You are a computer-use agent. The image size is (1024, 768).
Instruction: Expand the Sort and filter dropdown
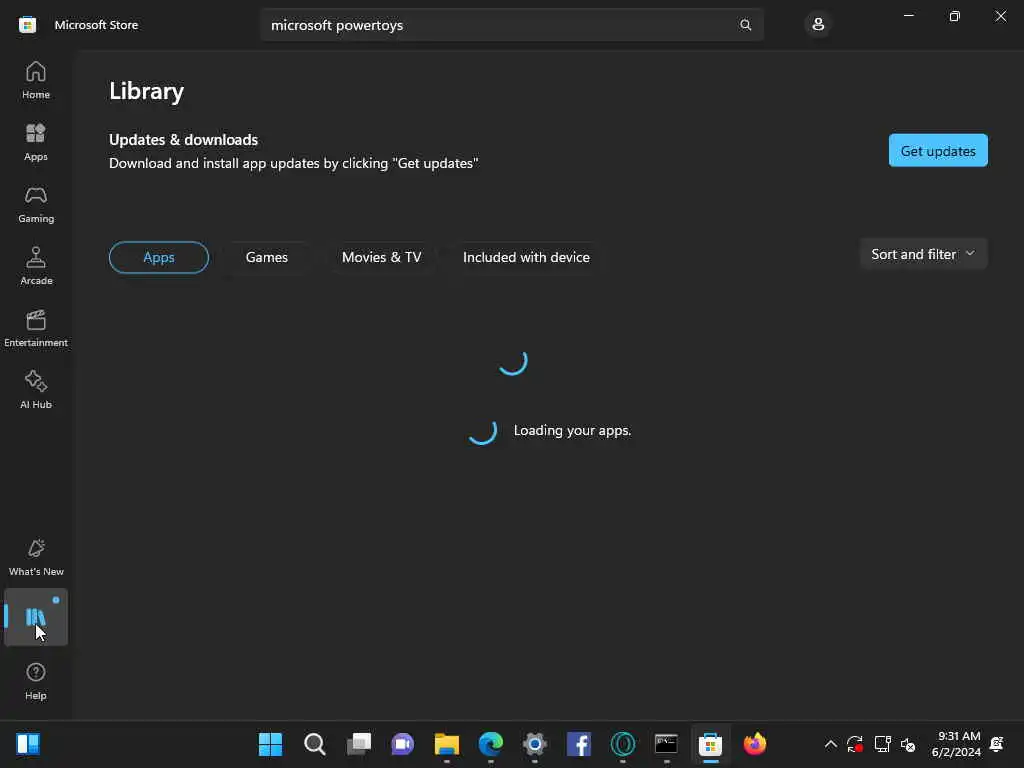(x=923, y=254)
